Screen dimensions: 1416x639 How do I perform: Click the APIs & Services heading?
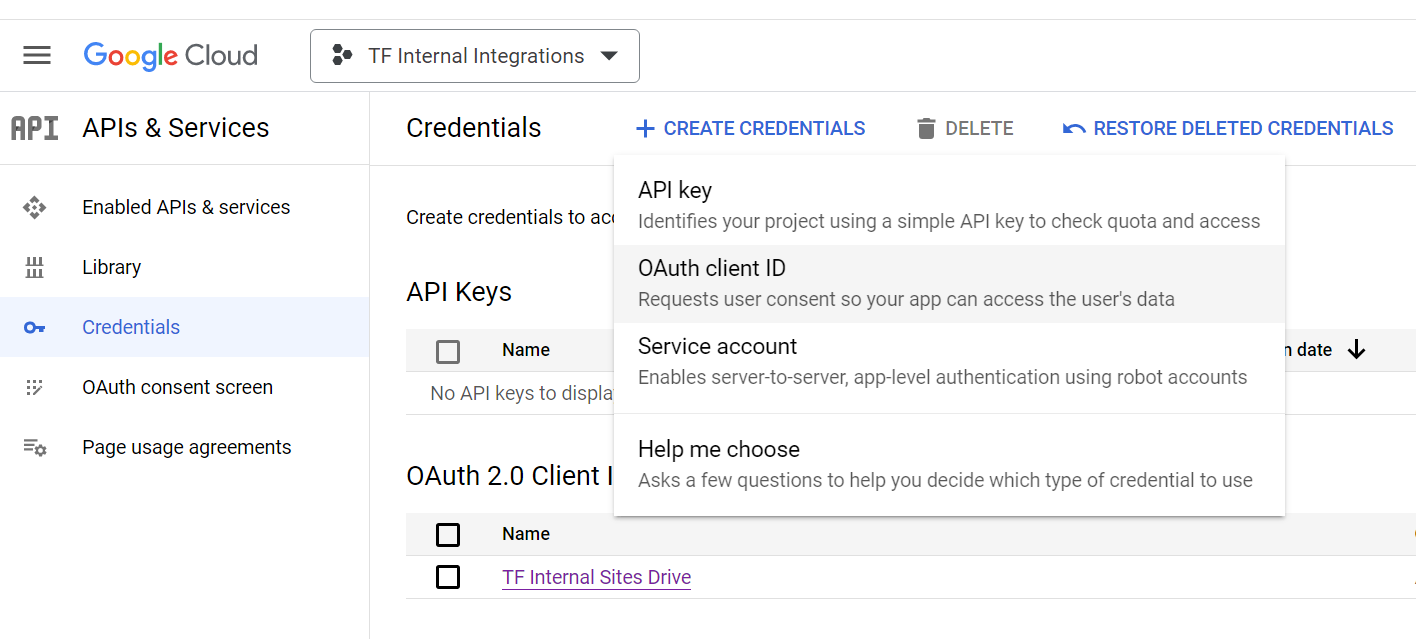click(176, 128)
